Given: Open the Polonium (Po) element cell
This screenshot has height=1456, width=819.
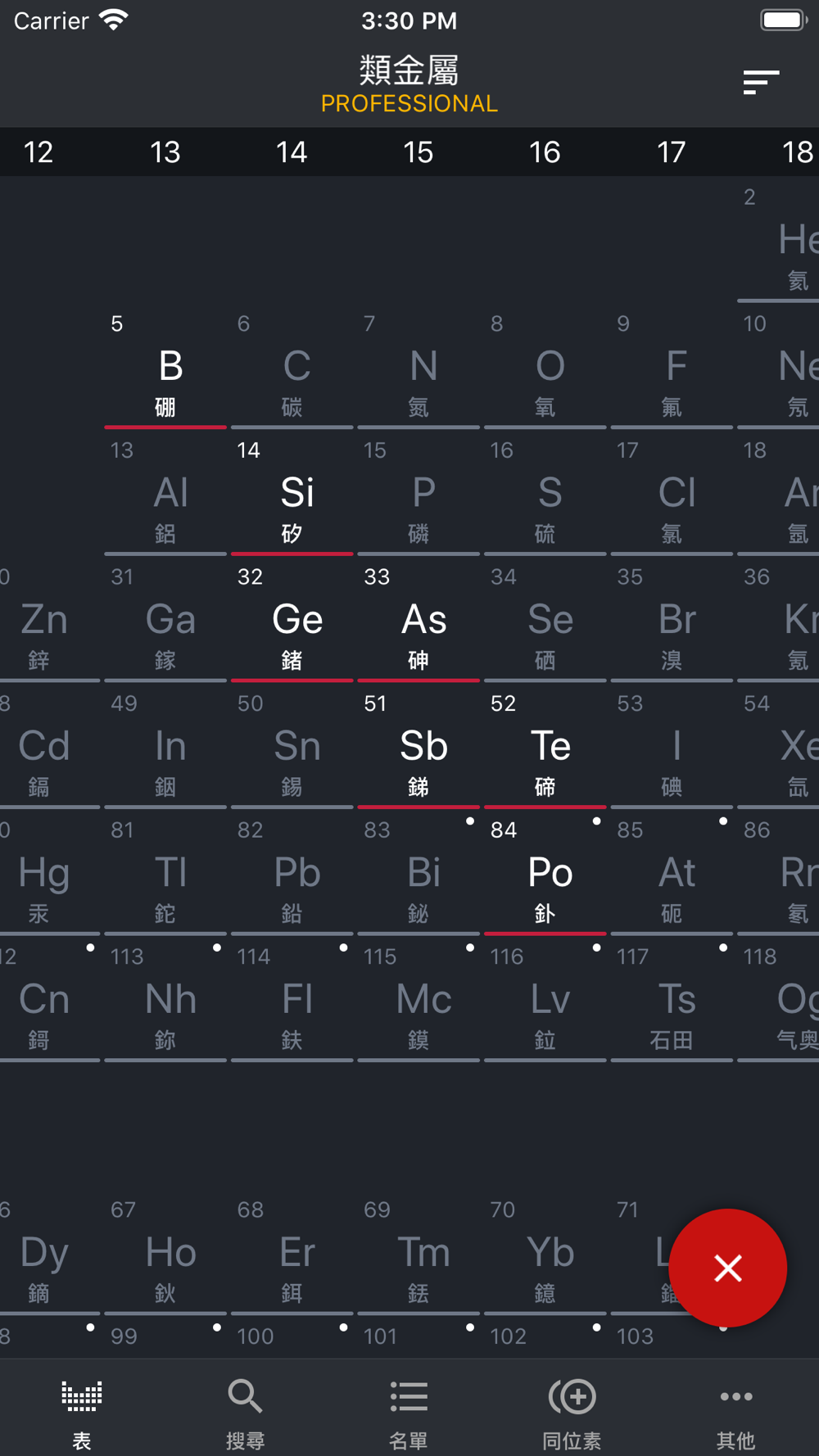Looking at the screenshot, I should [x=545, y=875].
